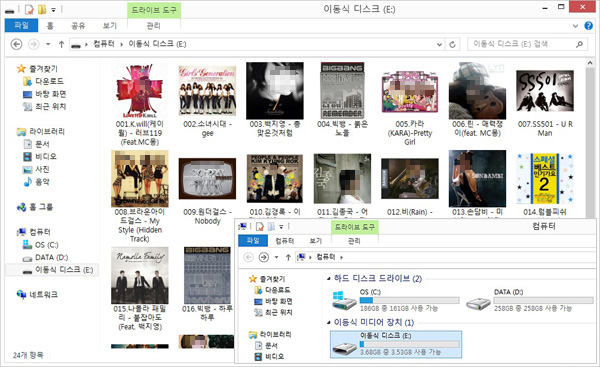Image resolution: width=600 pixels, height=367 pixels.
Task: Click the search magnifier icon
Action: coord(579,44)
